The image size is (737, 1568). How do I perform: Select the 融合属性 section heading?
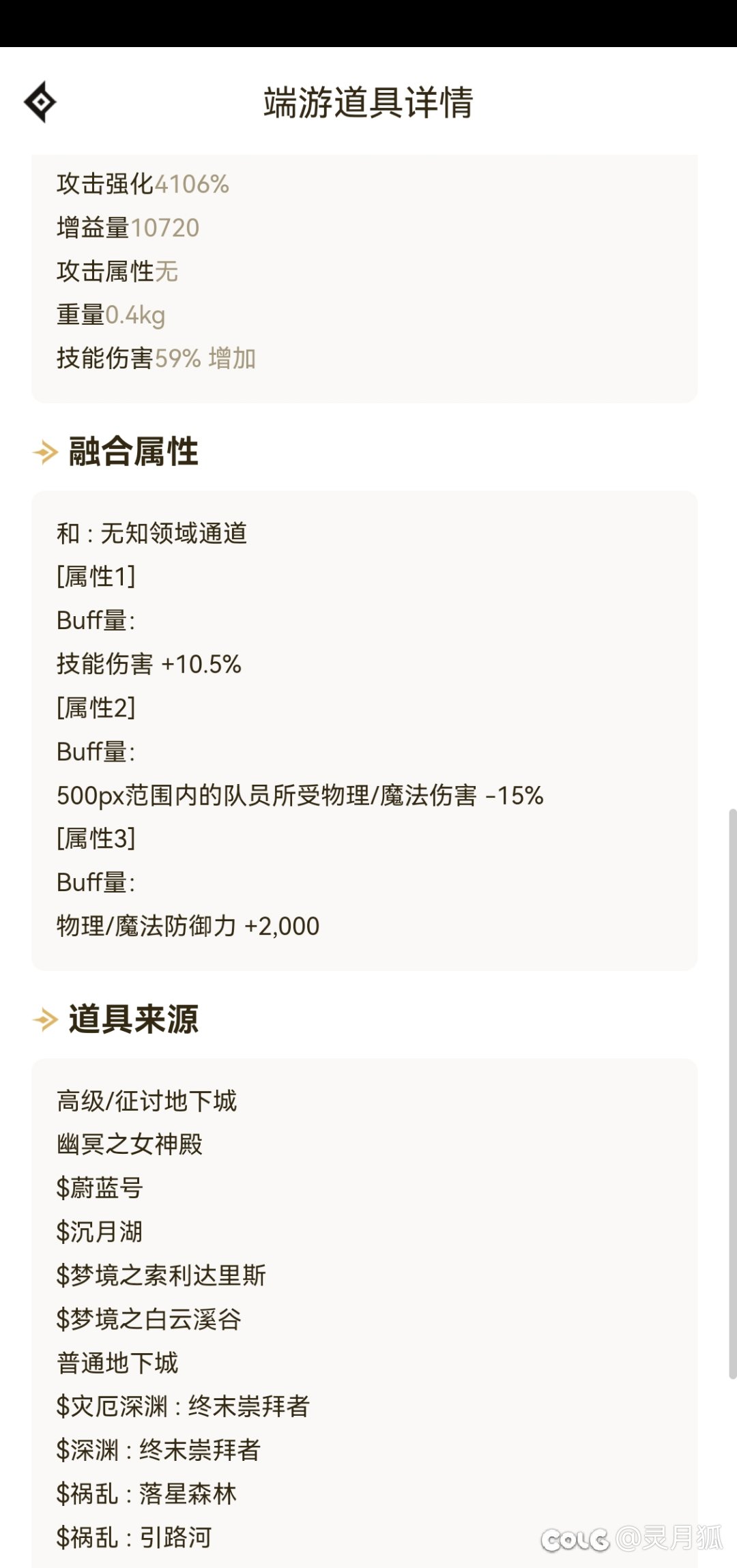pos(133,452)
